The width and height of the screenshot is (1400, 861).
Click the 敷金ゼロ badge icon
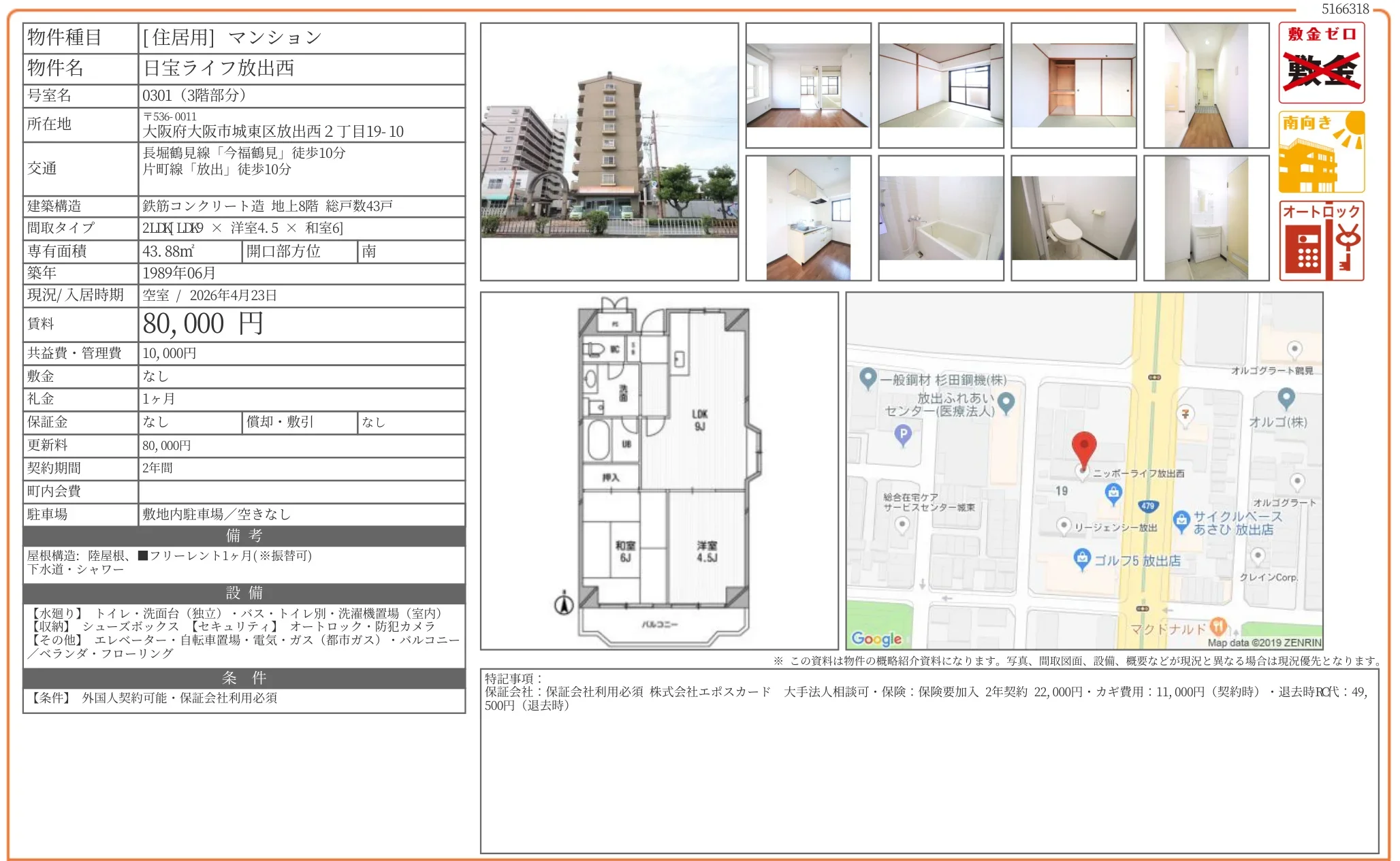tap(1320, 63)
